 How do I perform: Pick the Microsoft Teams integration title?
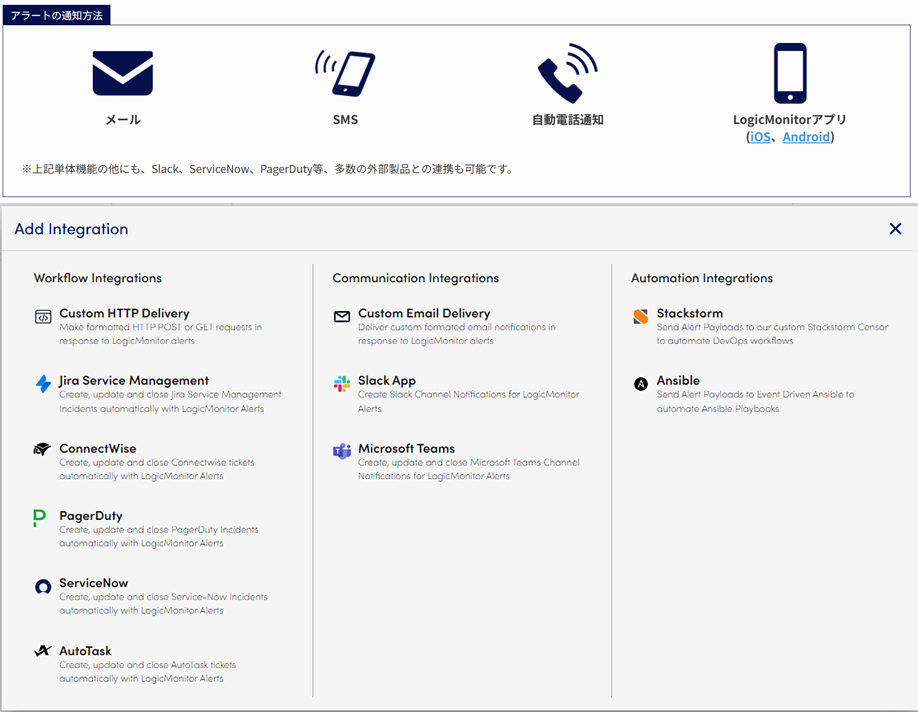tap(406, 449)
